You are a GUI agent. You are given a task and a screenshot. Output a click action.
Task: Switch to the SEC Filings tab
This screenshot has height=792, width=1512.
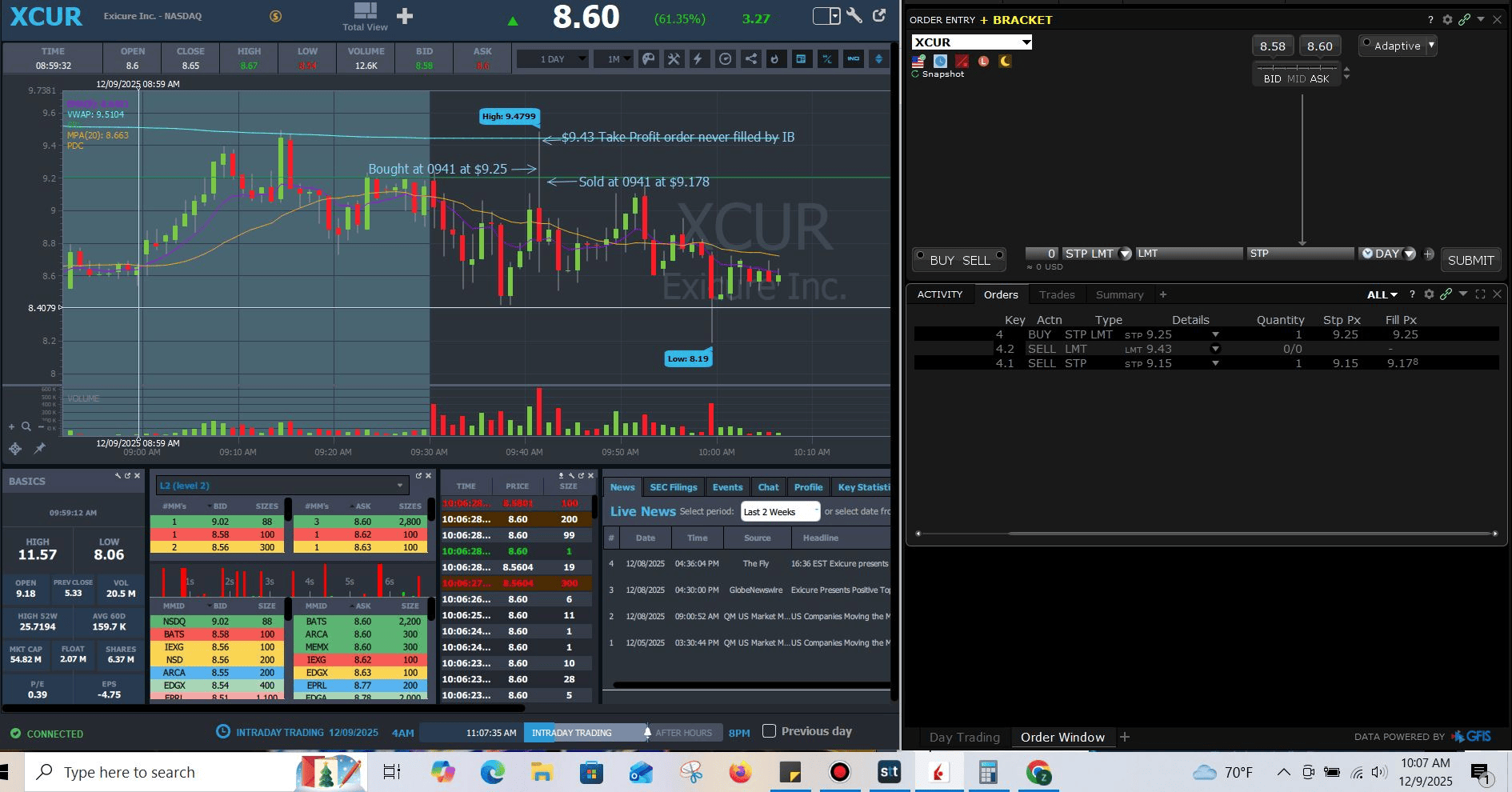click(x=673, y=487)
